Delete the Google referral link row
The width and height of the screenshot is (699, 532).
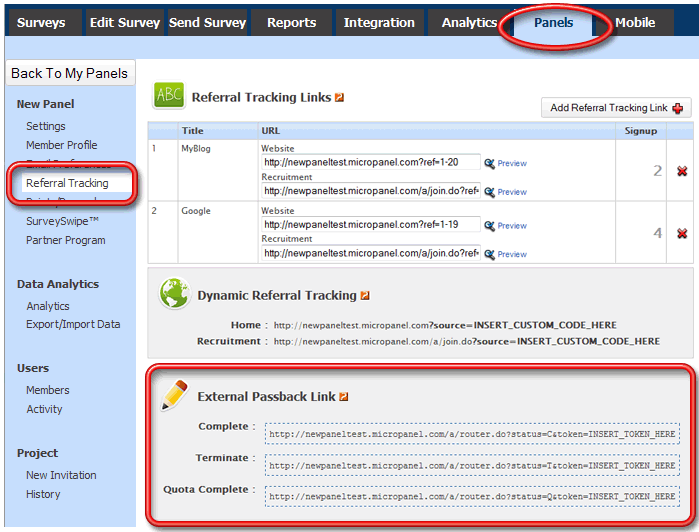(x=682, y=233)
